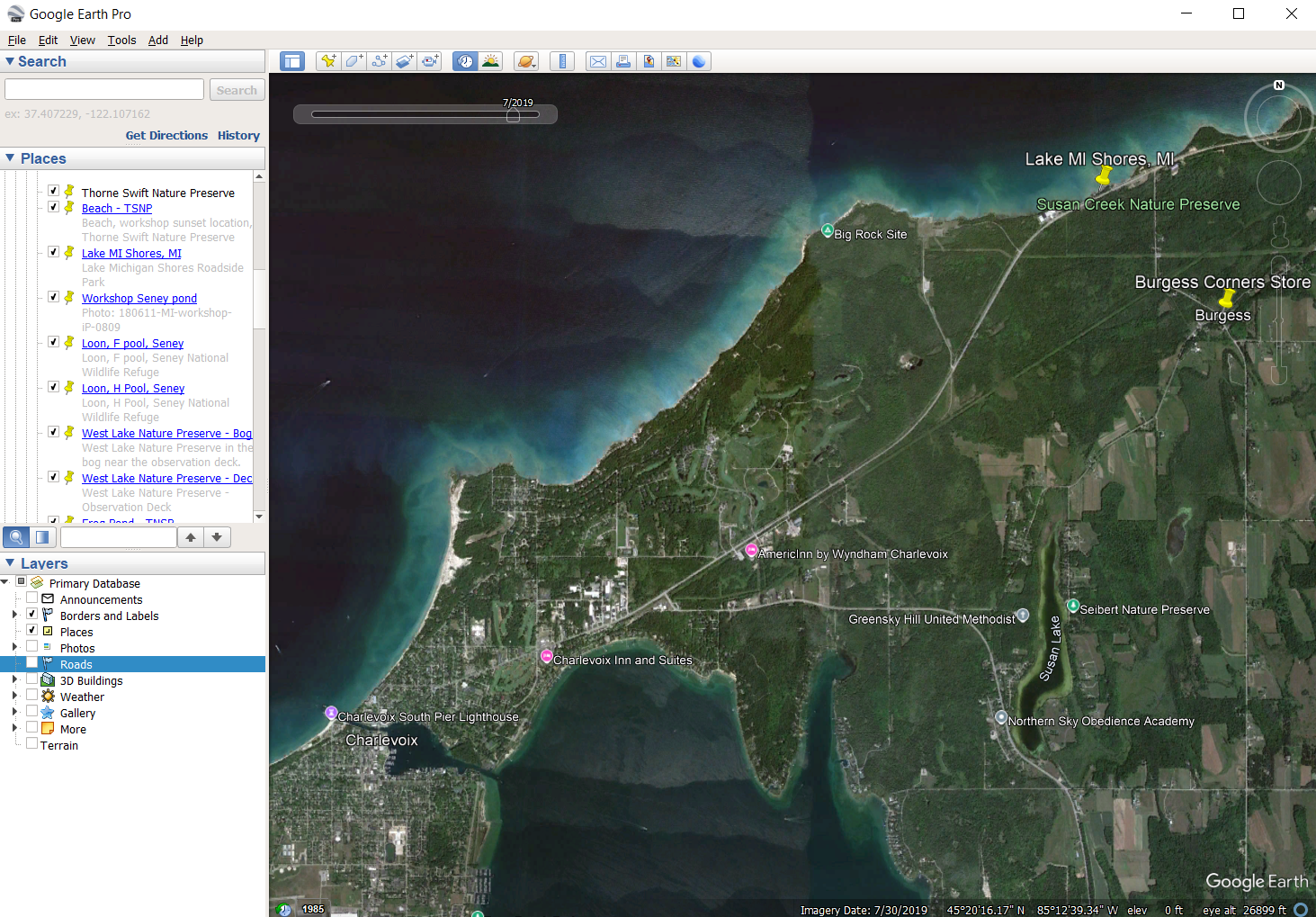
Task: Click the Places search magnifier button
Action: (x=16, y=537)
